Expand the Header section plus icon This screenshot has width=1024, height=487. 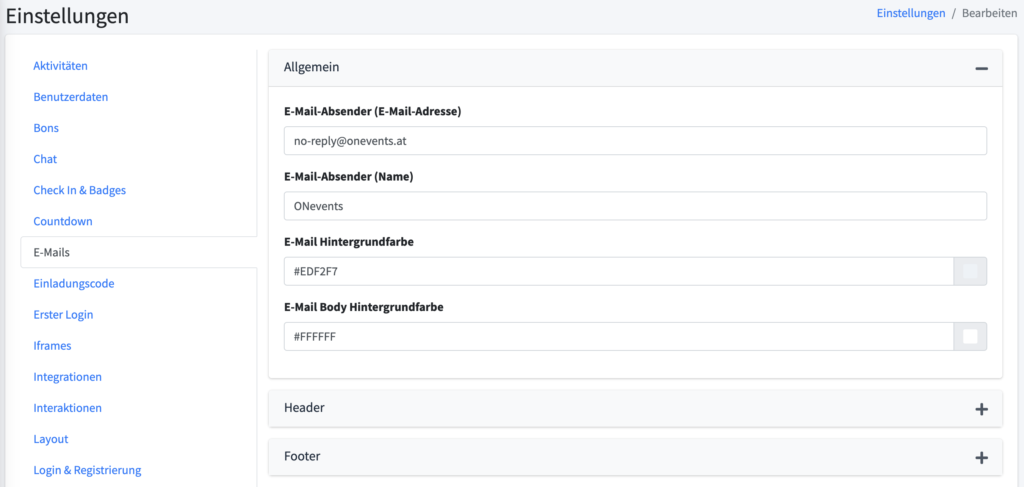981,409
